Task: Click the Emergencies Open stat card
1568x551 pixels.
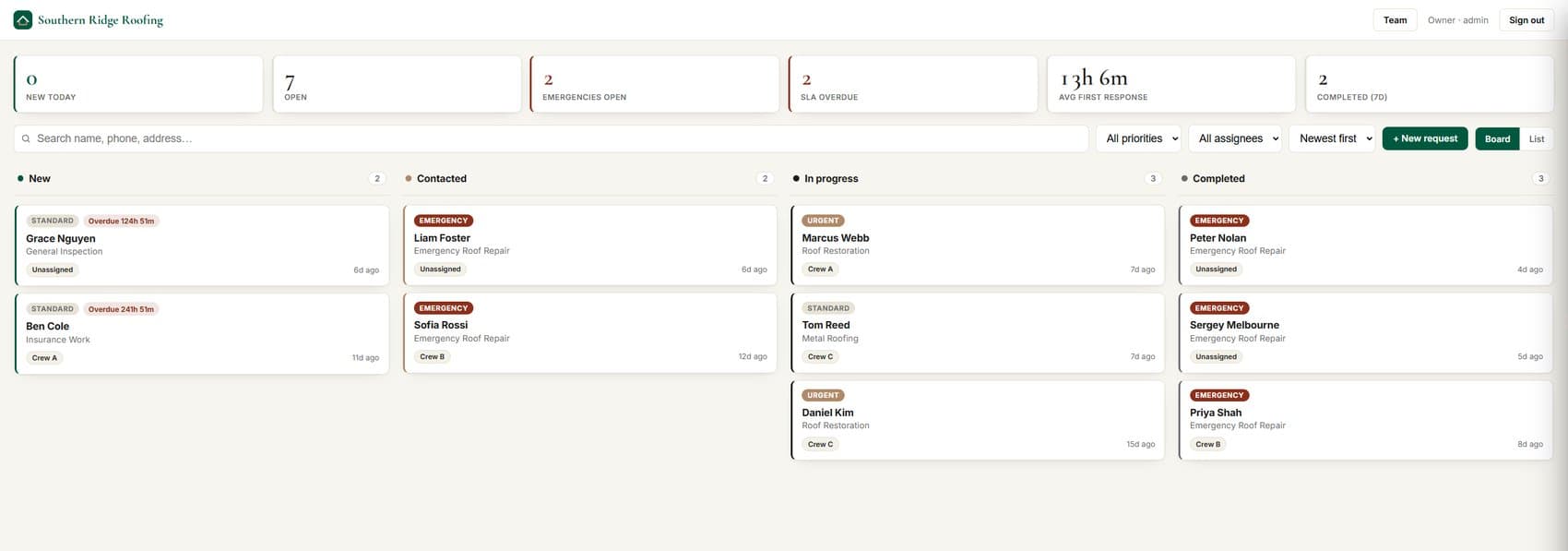Action: pyautogui.click(x=655, y=84)
